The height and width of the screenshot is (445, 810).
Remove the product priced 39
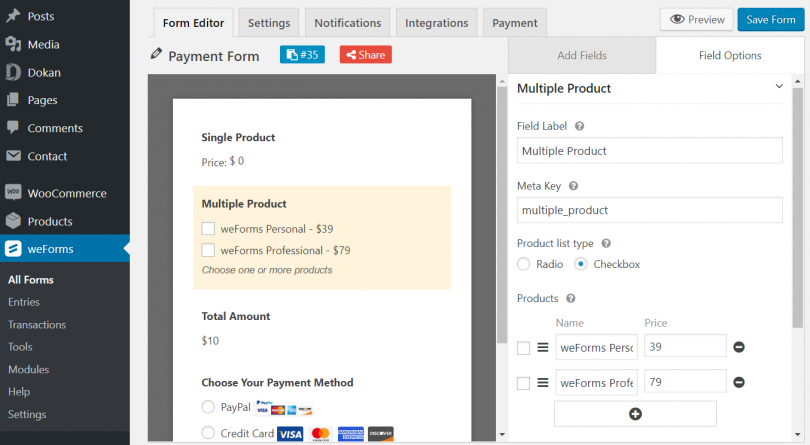point(739,347)
